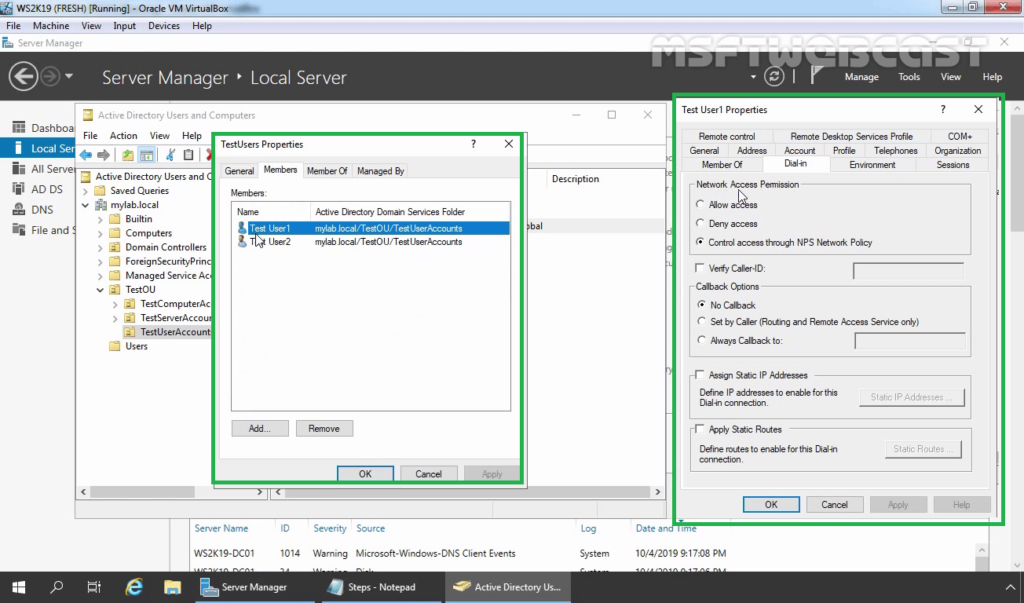Click Server Manager's round back button
Image resolution: width=1024 pixels, height=603 pixels.
[x=23, y=76]
